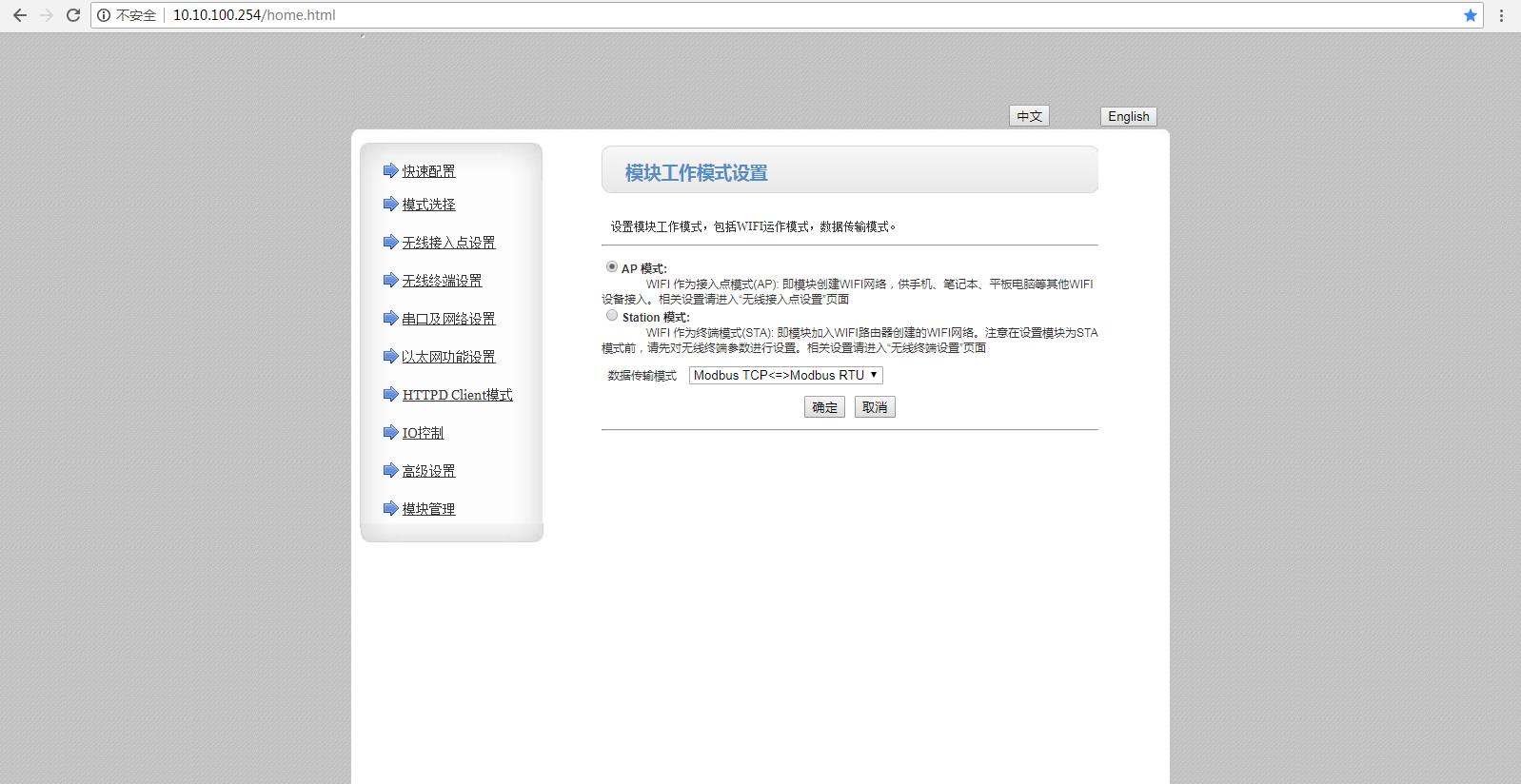
Task: Select the AP 模式 radio button
Action: point(612,267)
